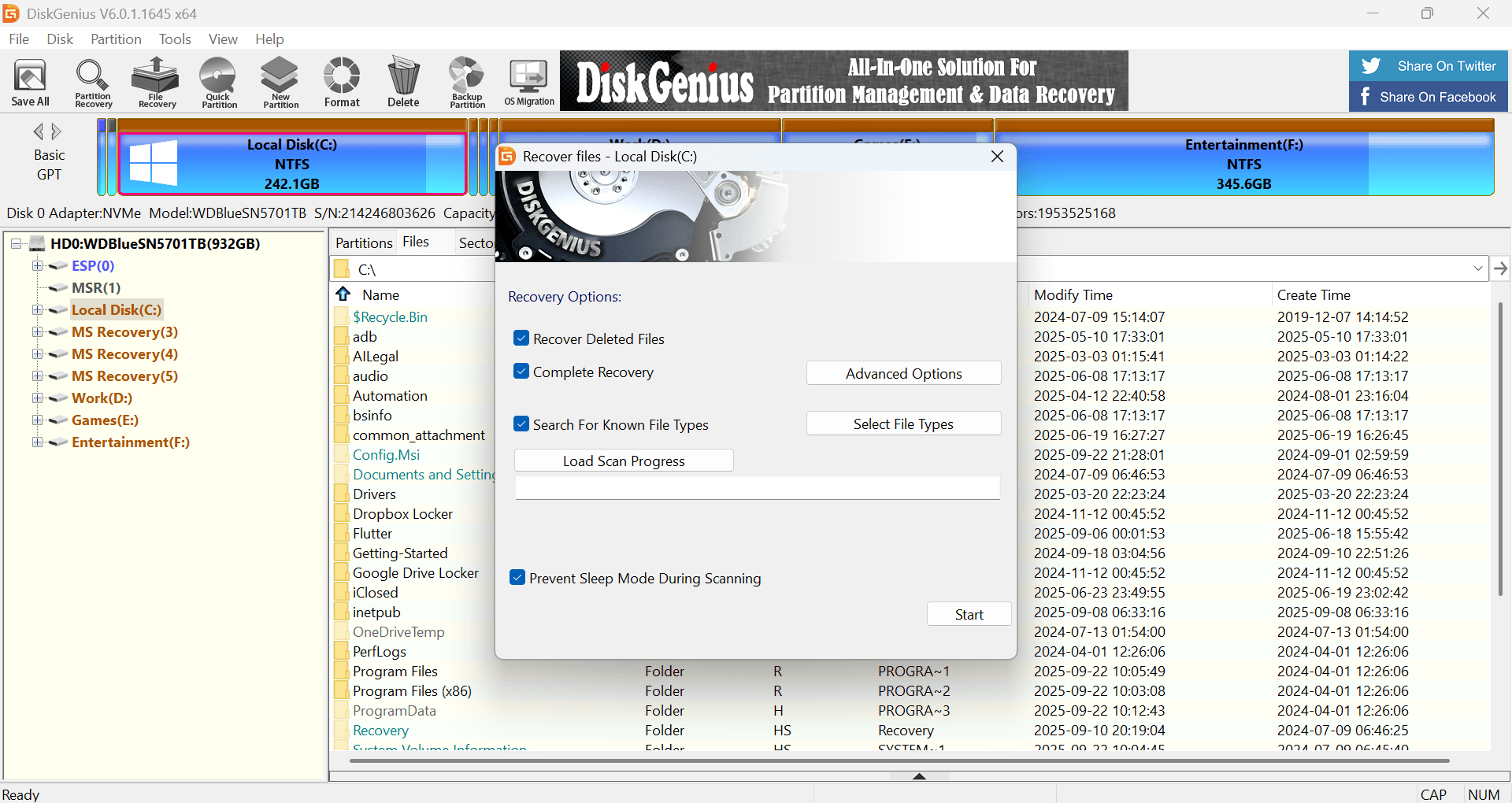The height and width of the screenshot is (803, 1512).
Task: Open the Partition Recovery tool
Action: point(93,82)
